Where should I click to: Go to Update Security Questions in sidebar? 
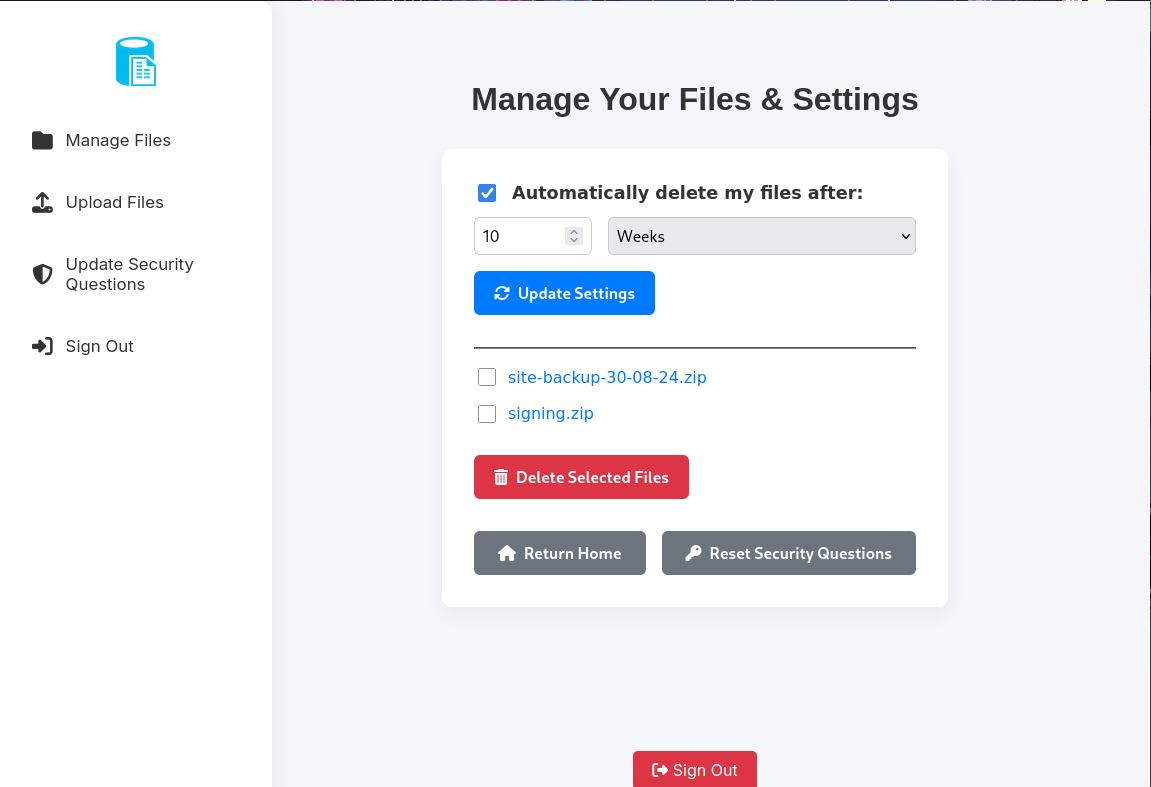coord(129,274)
